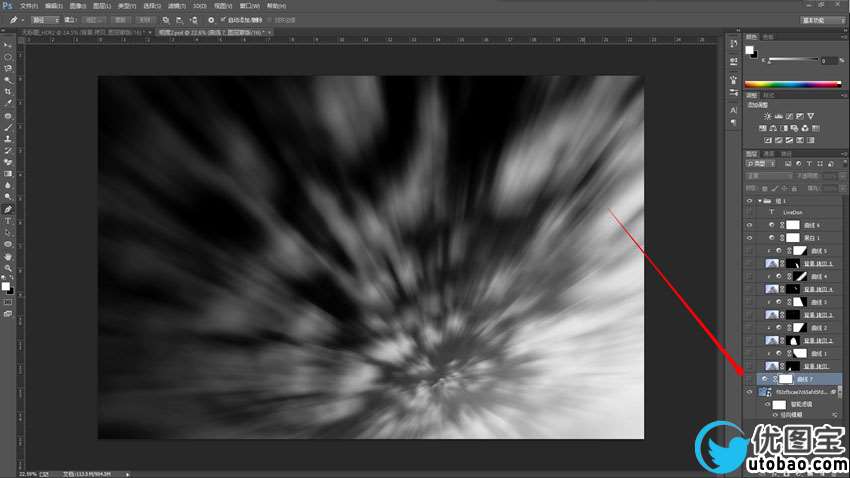
Task: Select the Move tool
Action: click(x=8, y=46)
